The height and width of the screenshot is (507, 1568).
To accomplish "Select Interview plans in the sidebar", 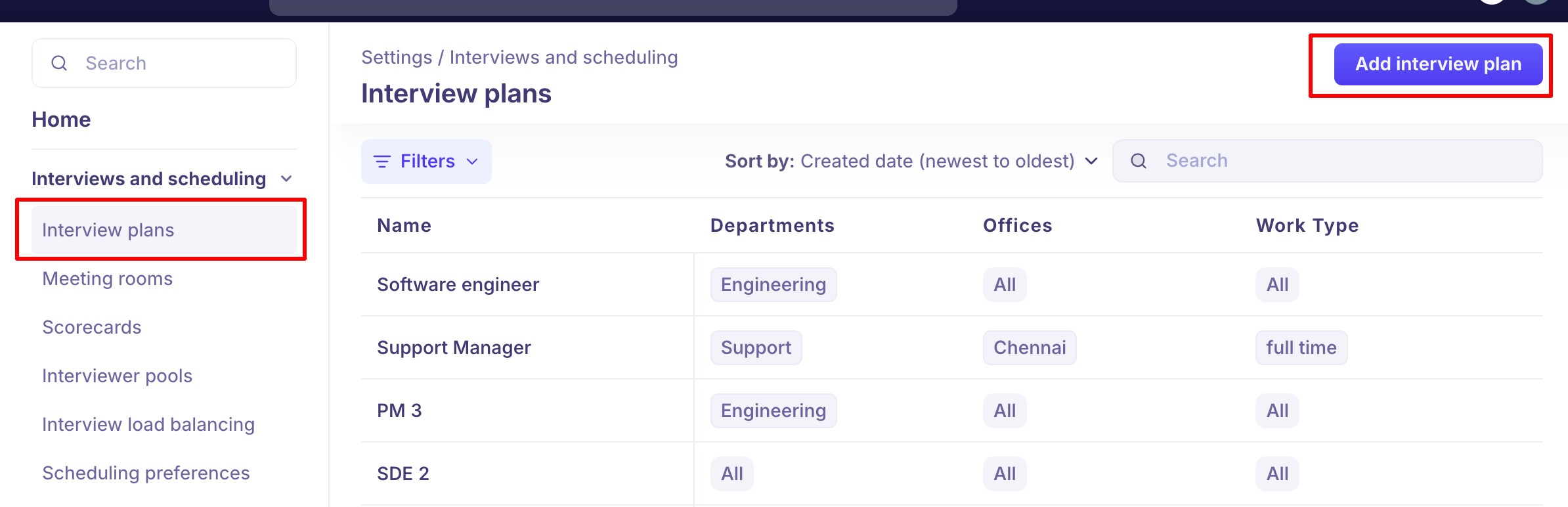I will click(108, 230).
